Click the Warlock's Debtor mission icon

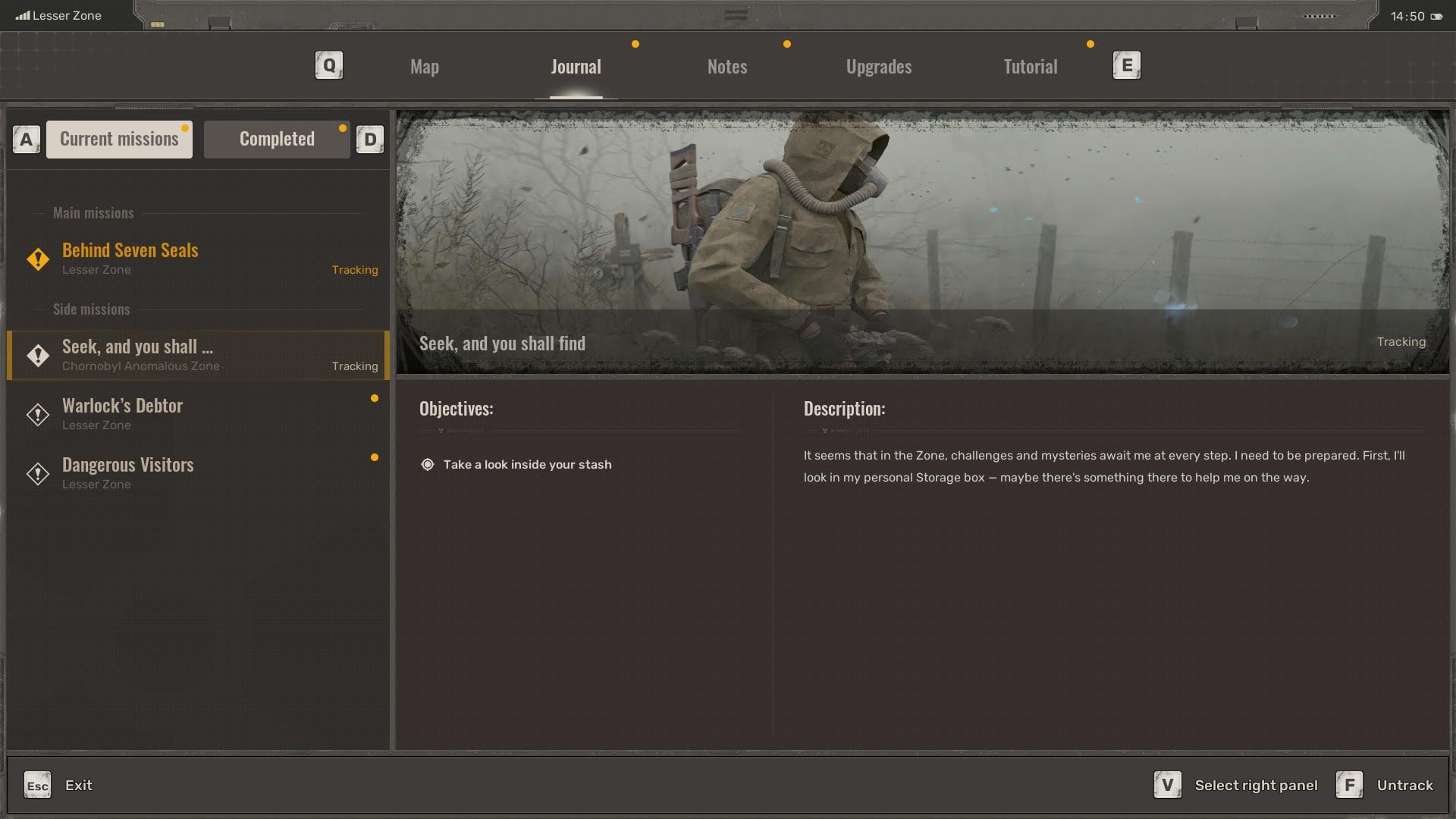click(37, 414)
